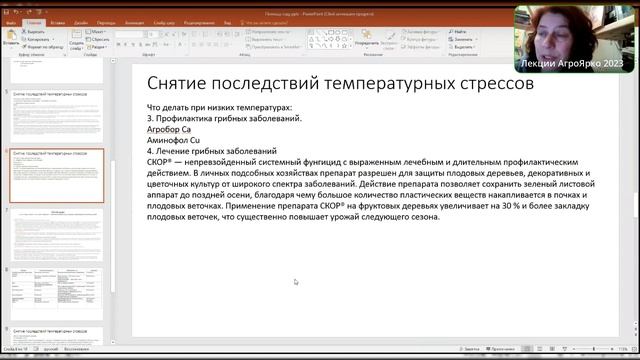Open Shape Outline (Контур фигуры) menu
640x360 pixels.
419,39
